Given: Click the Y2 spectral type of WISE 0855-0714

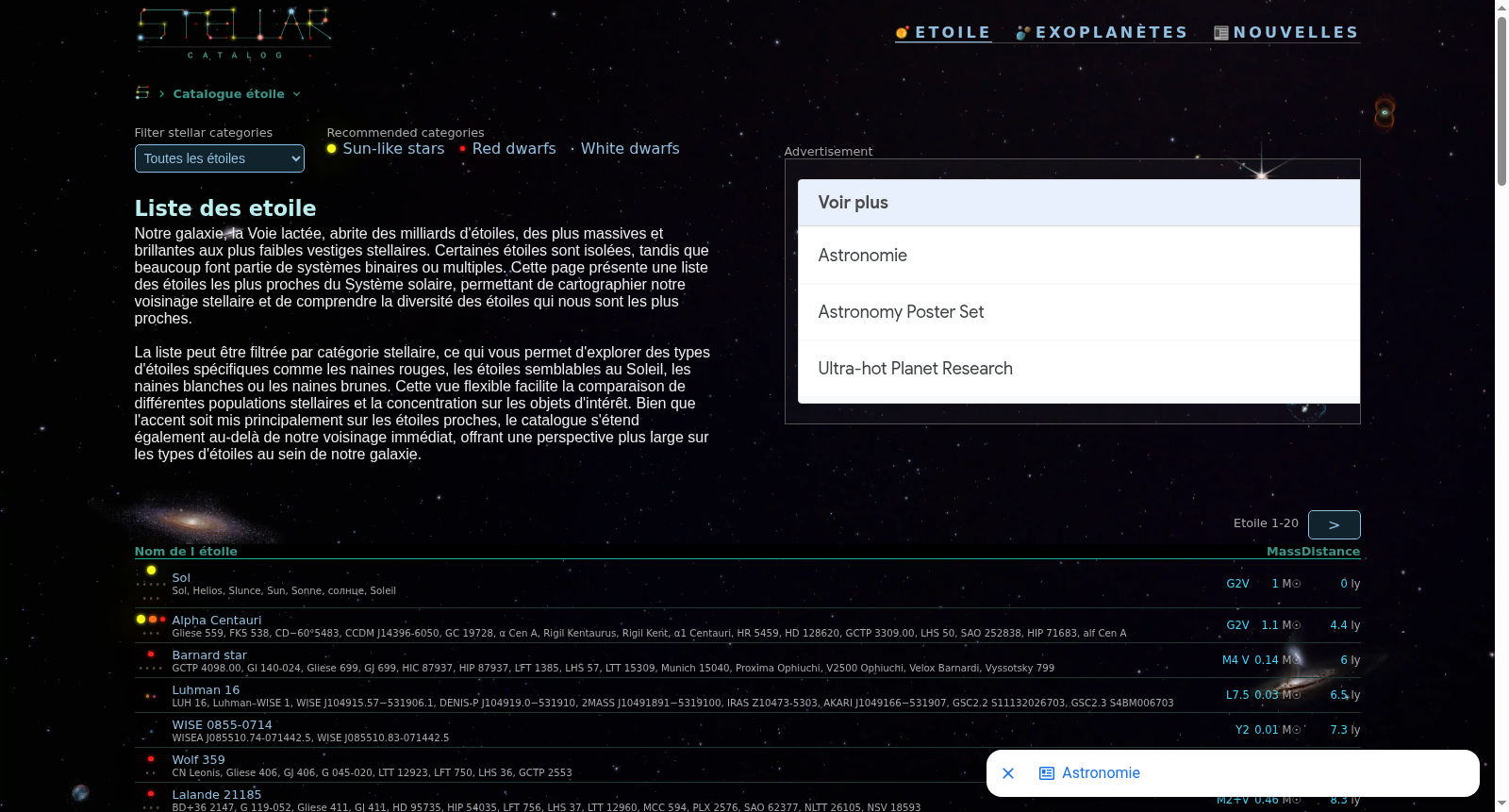Looking at the screenshot, I should point(1242,730).
